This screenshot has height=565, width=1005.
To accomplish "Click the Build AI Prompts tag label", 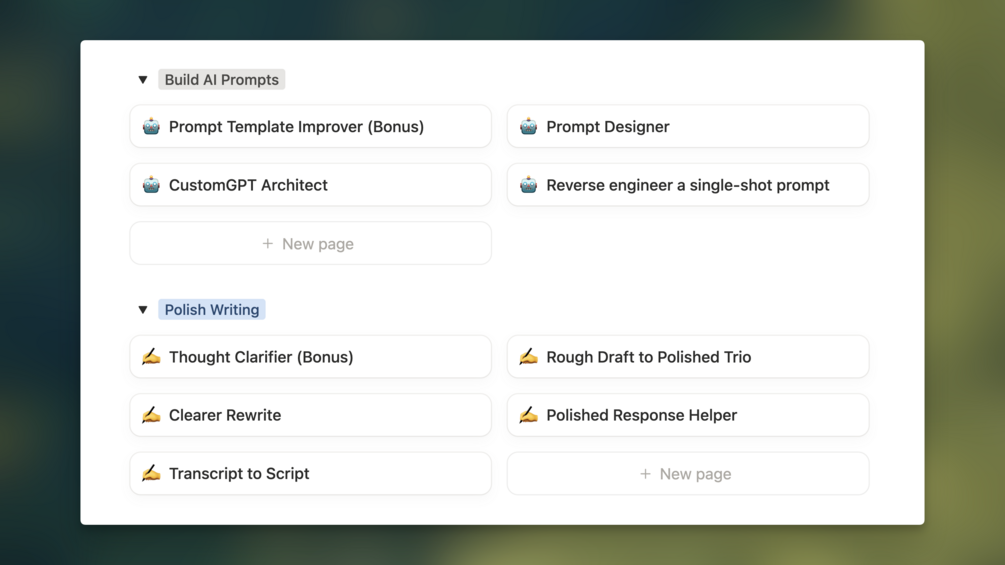I will click(x=221, y=80).
